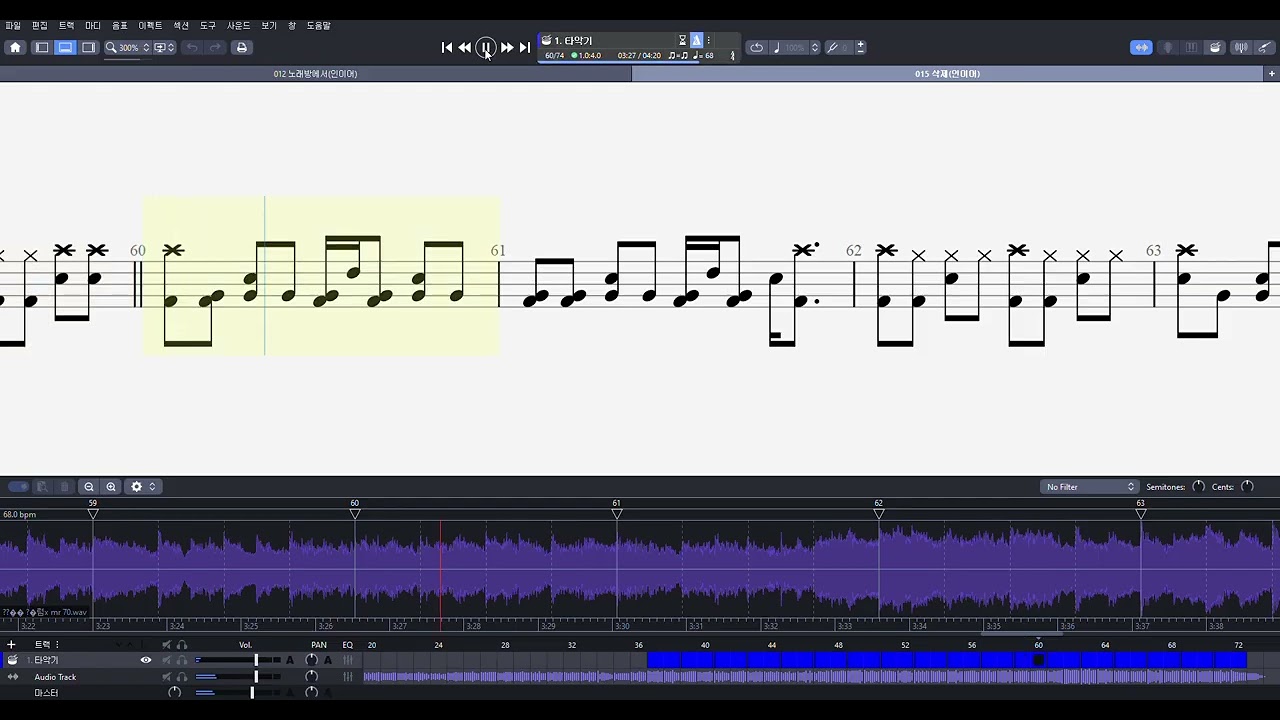Open the 트랙 menu

coord(66,26)
